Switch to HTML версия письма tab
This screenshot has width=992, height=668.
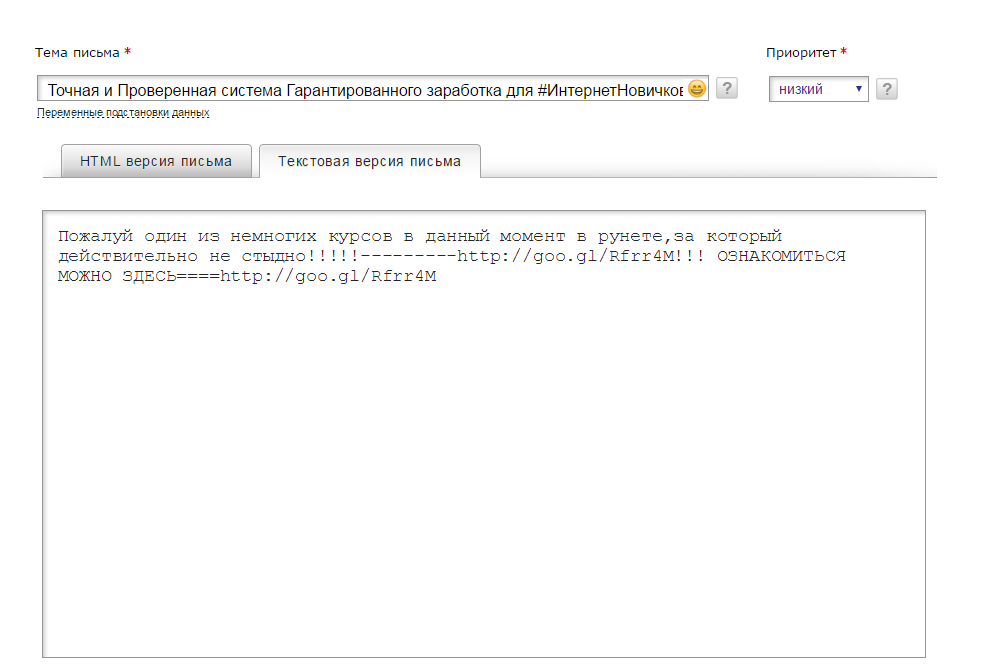pyautogui.click(x=156, y=161)
